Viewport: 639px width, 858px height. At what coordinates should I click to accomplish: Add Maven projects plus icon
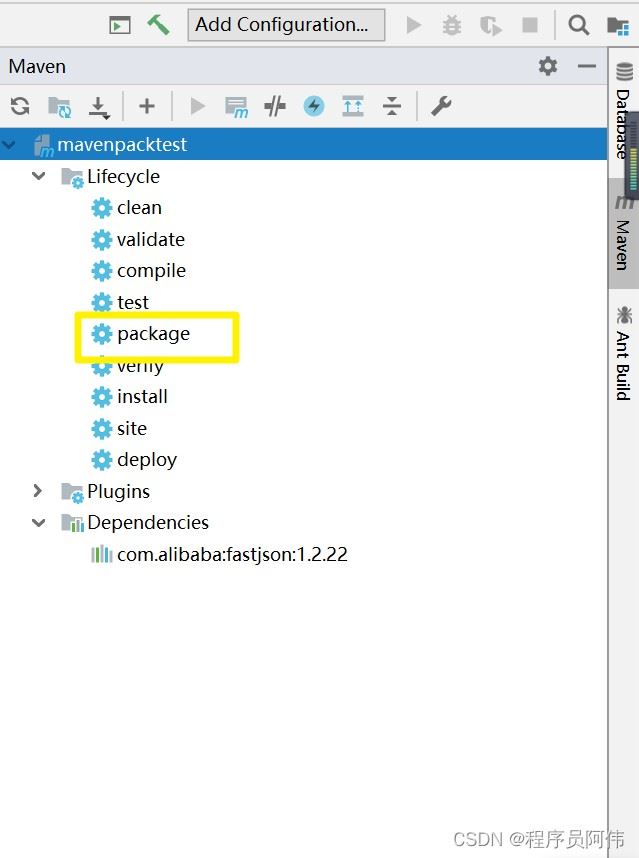(x=147, y=106)
